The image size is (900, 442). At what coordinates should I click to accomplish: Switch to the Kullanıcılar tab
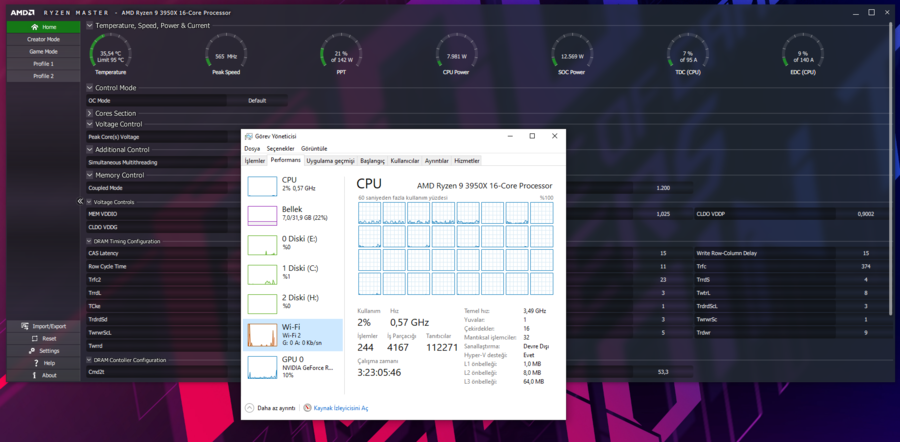coord(405,161)
